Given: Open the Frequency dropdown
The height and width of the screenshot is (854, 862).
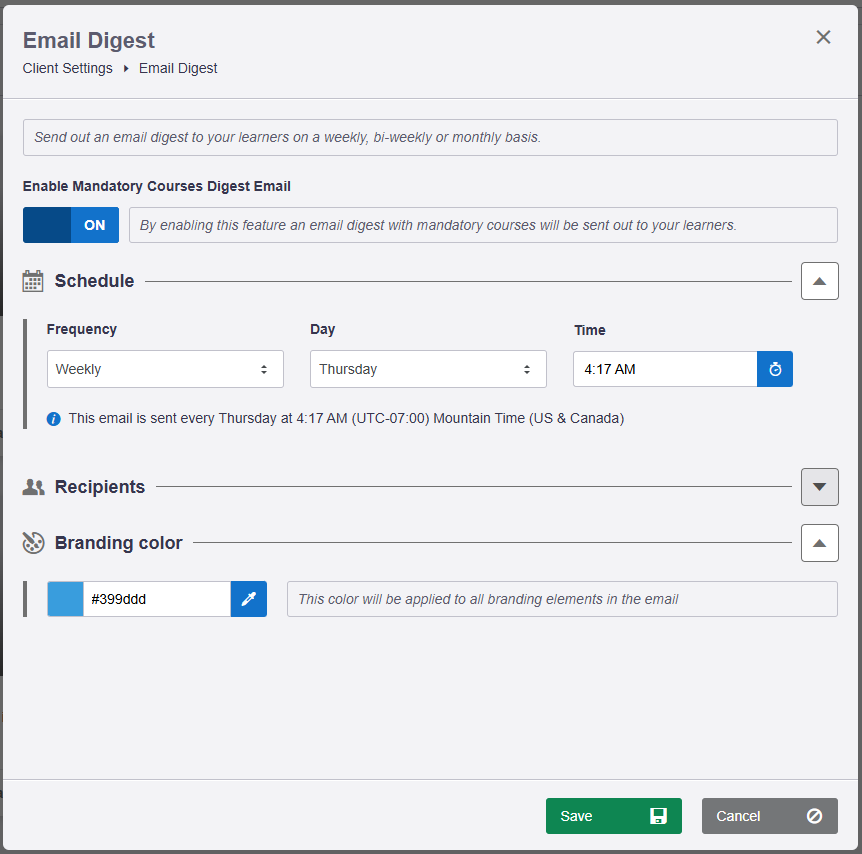Looking at the screenshot, I should click(165, 369).
